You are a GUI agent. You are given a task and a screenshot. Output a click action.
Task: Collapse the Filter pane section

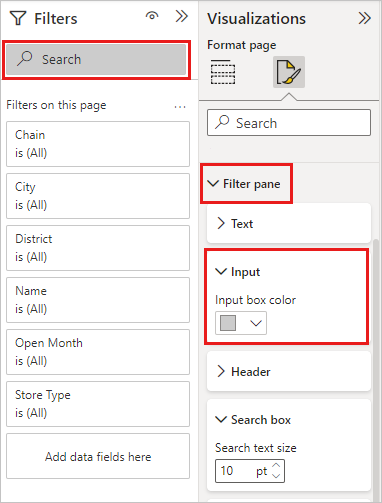[213, 184]
